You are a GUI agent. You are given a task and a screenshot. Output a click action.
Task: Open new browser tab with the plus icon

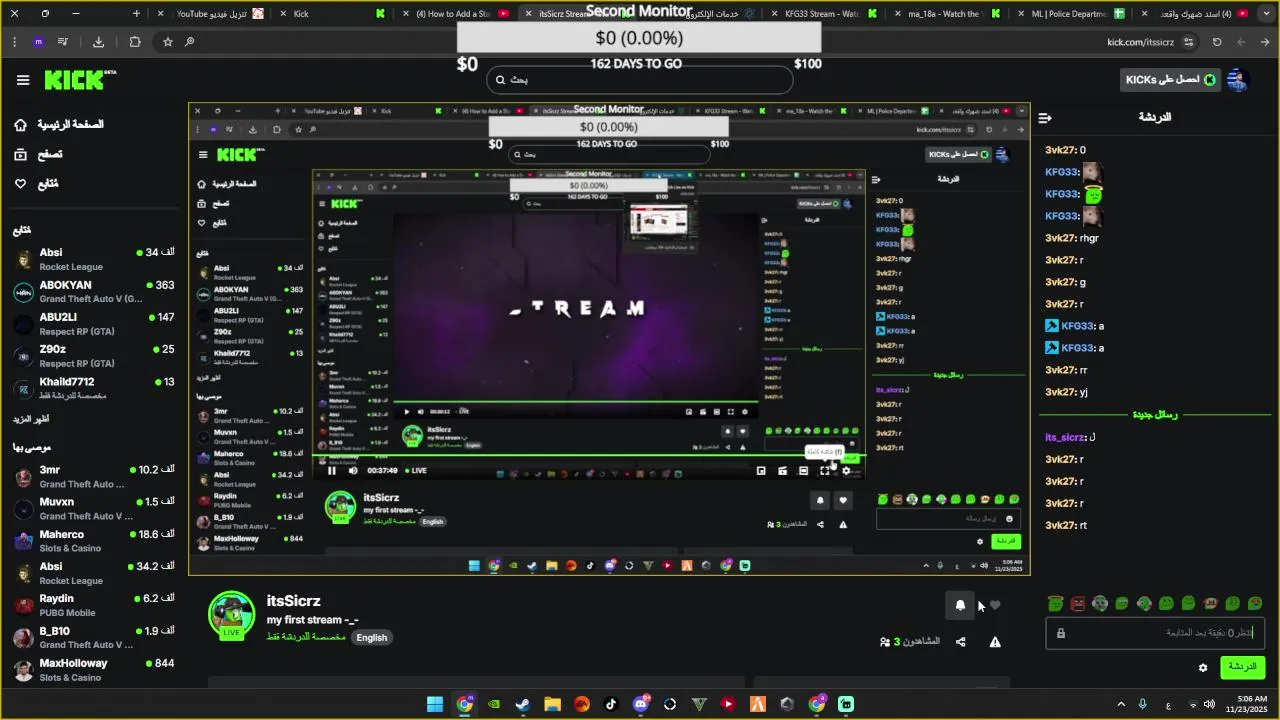pos(137,14)
